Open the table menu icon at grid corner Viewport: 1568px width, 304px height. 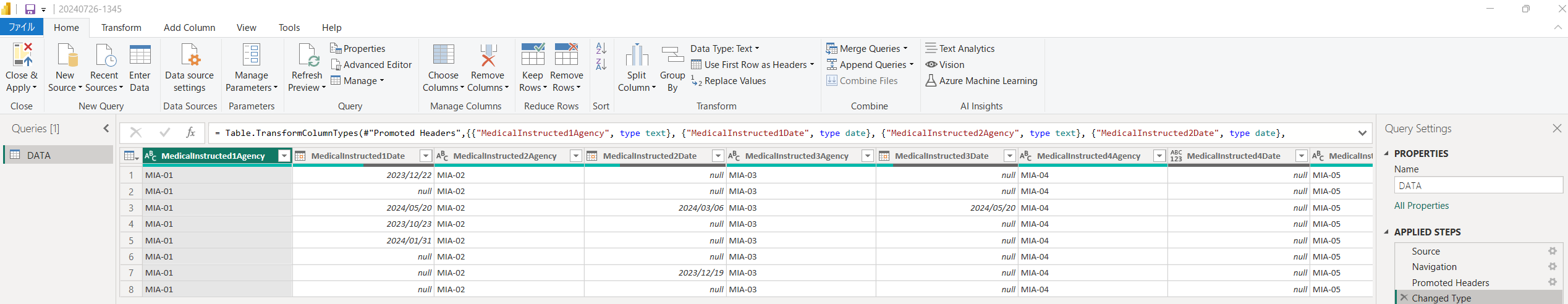[x=131, y=156]
